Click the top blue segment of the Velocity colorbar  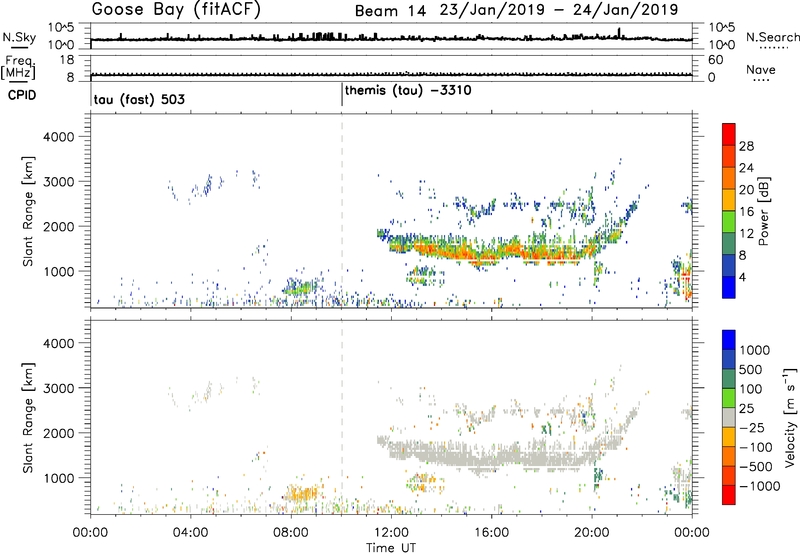click(729, 340)
